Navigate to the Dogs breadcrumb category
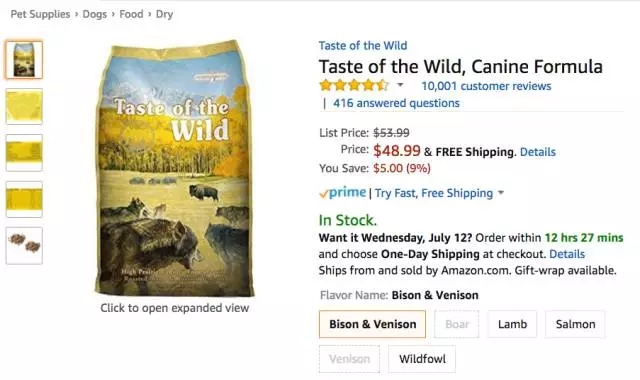The height and width of the screenshot is (380, 640). point(94,14)
